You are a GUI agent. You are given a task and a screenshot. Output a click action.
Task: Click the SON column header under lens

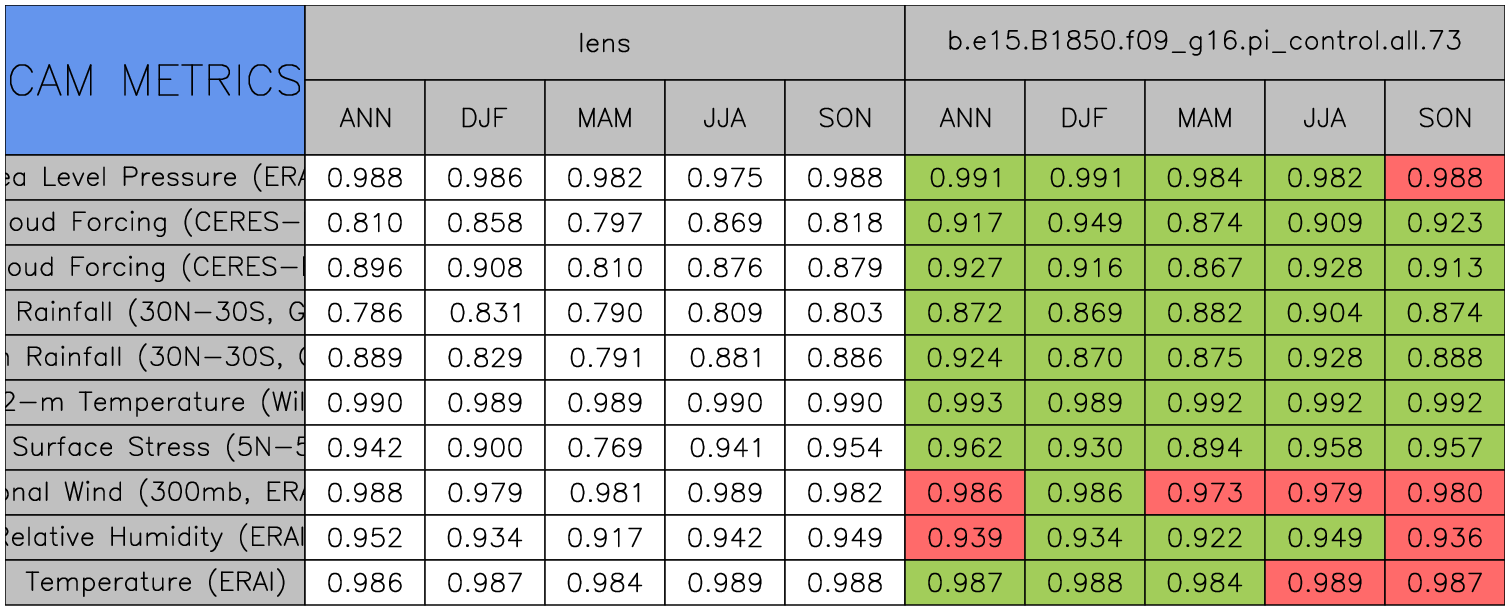[845, 118]
